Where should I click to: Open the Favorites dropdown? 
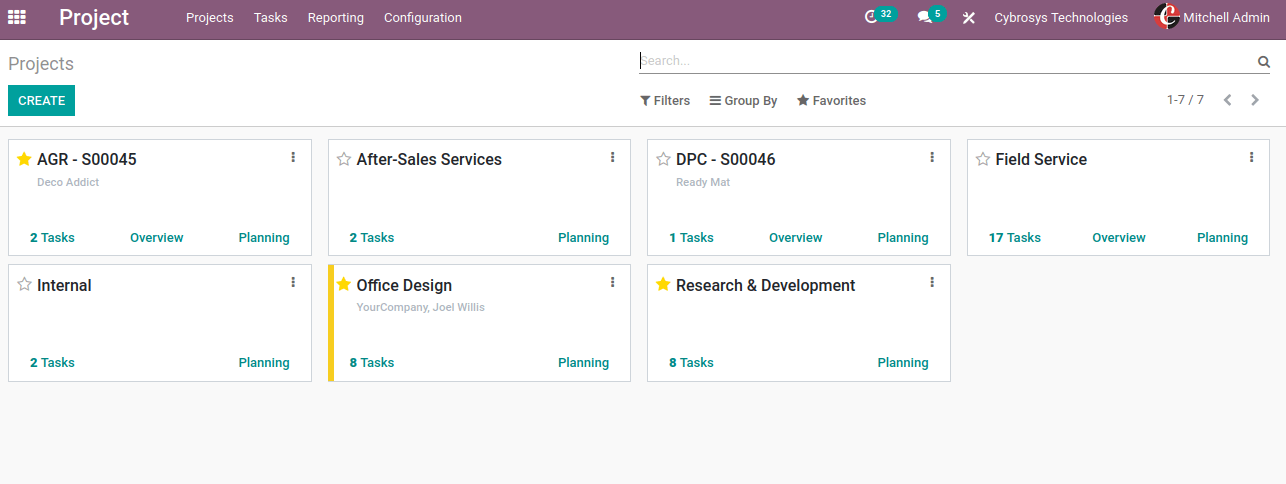click(x=831, y=101)
